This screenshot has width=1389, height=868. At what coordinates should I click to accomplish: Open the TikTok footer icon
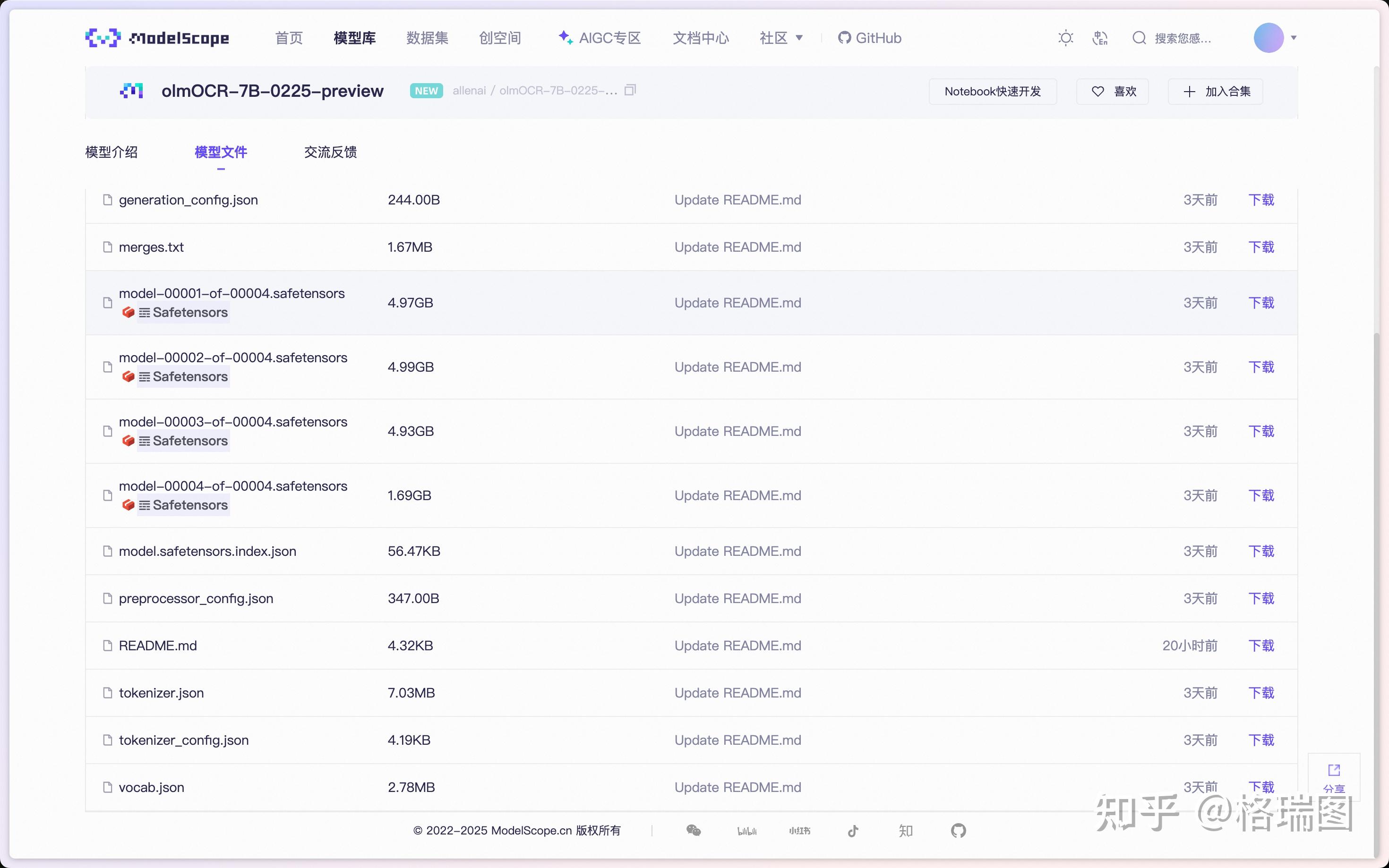[x=853, y=830]
